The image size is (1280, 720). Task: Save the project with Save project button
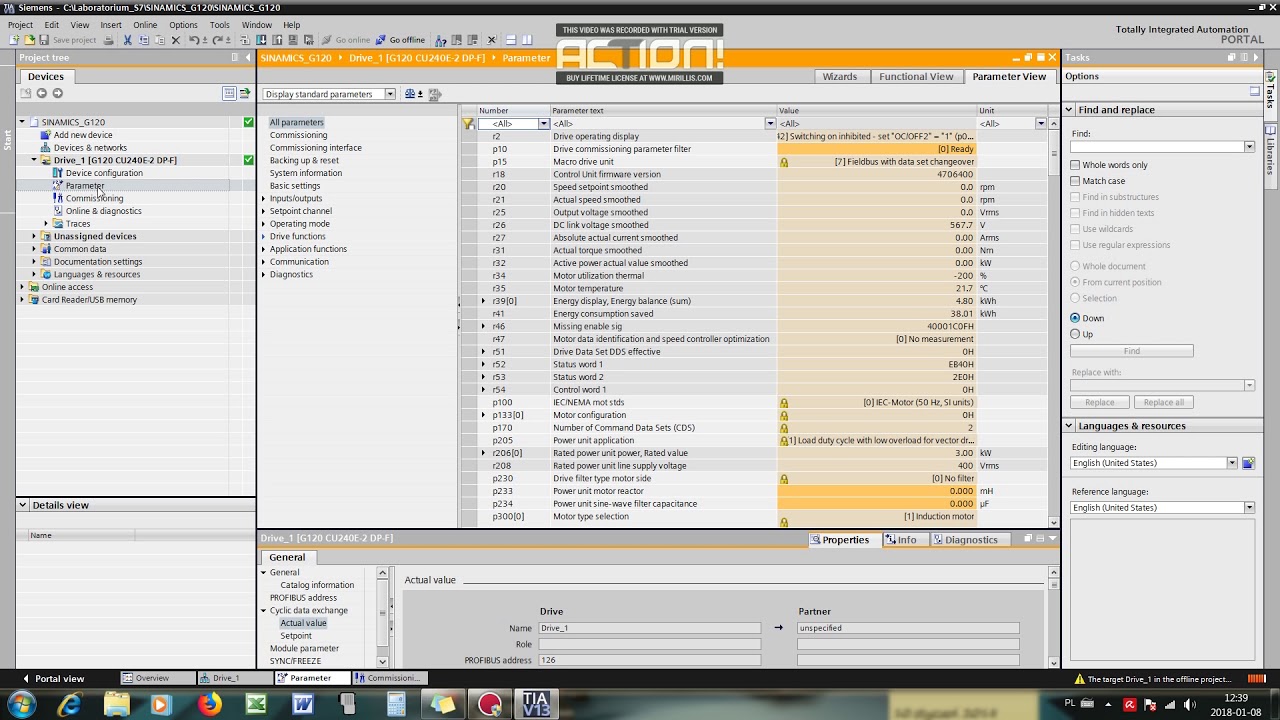(68, 40)
